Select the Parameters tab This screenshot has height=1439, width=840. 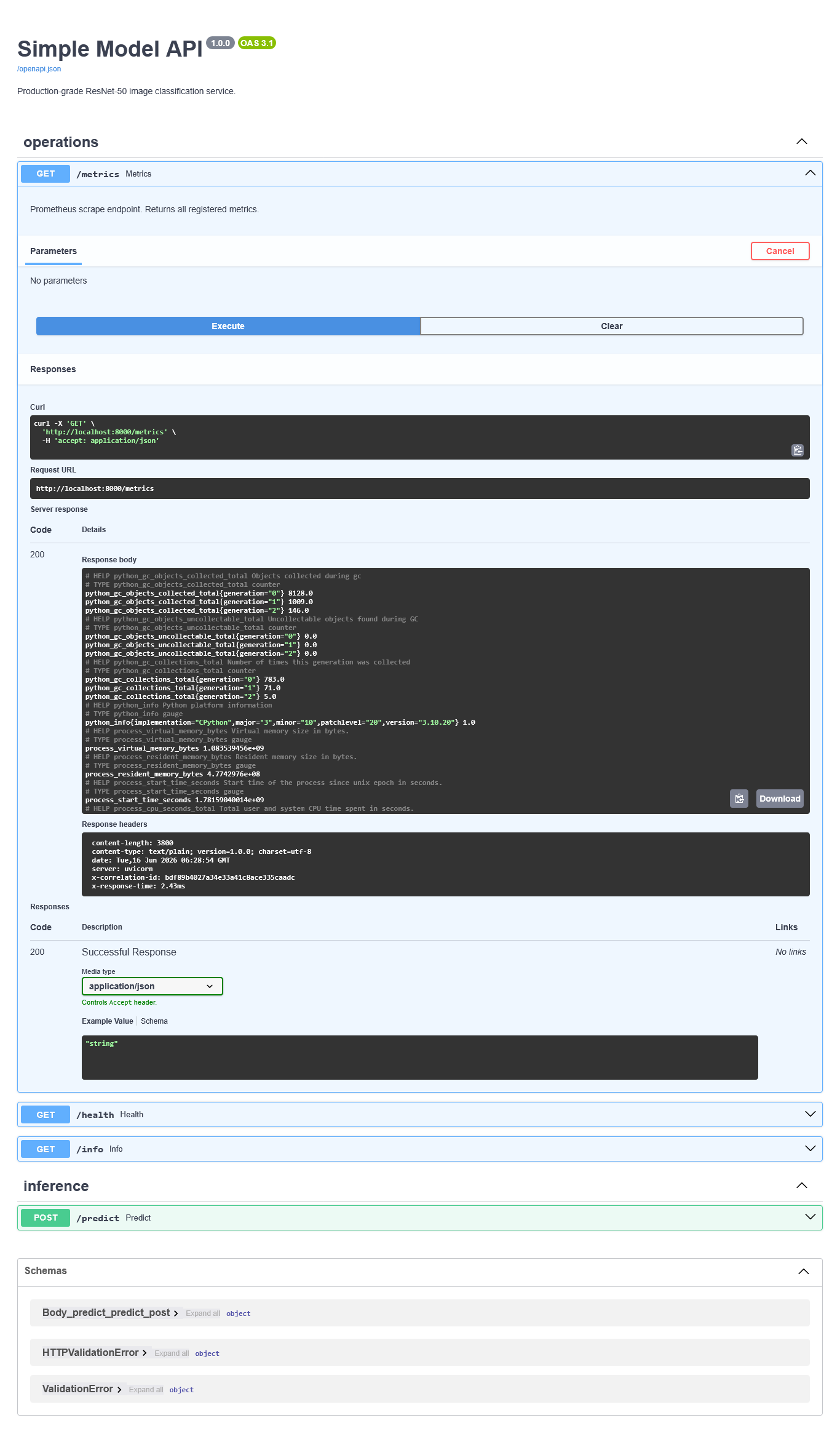(x=53, y=251)
